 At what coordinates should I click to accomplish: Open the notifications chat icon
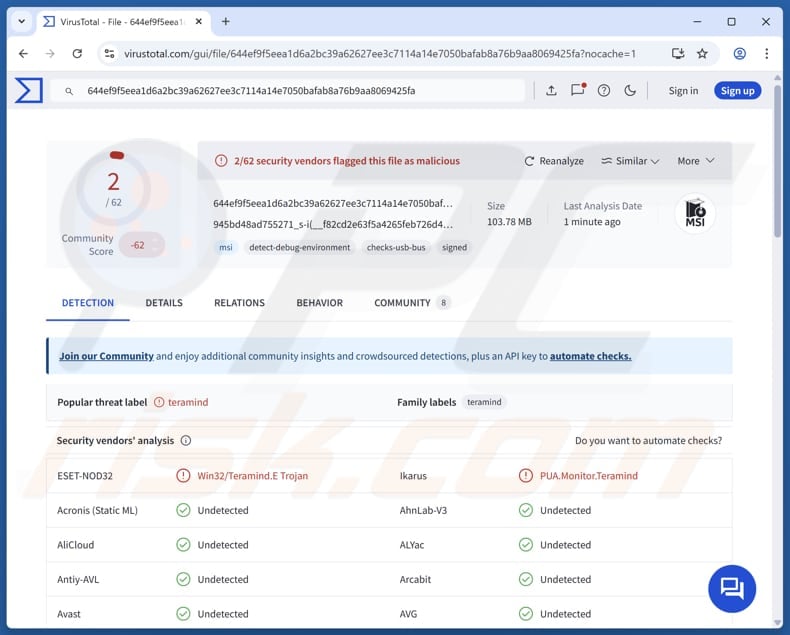[577, 90]
